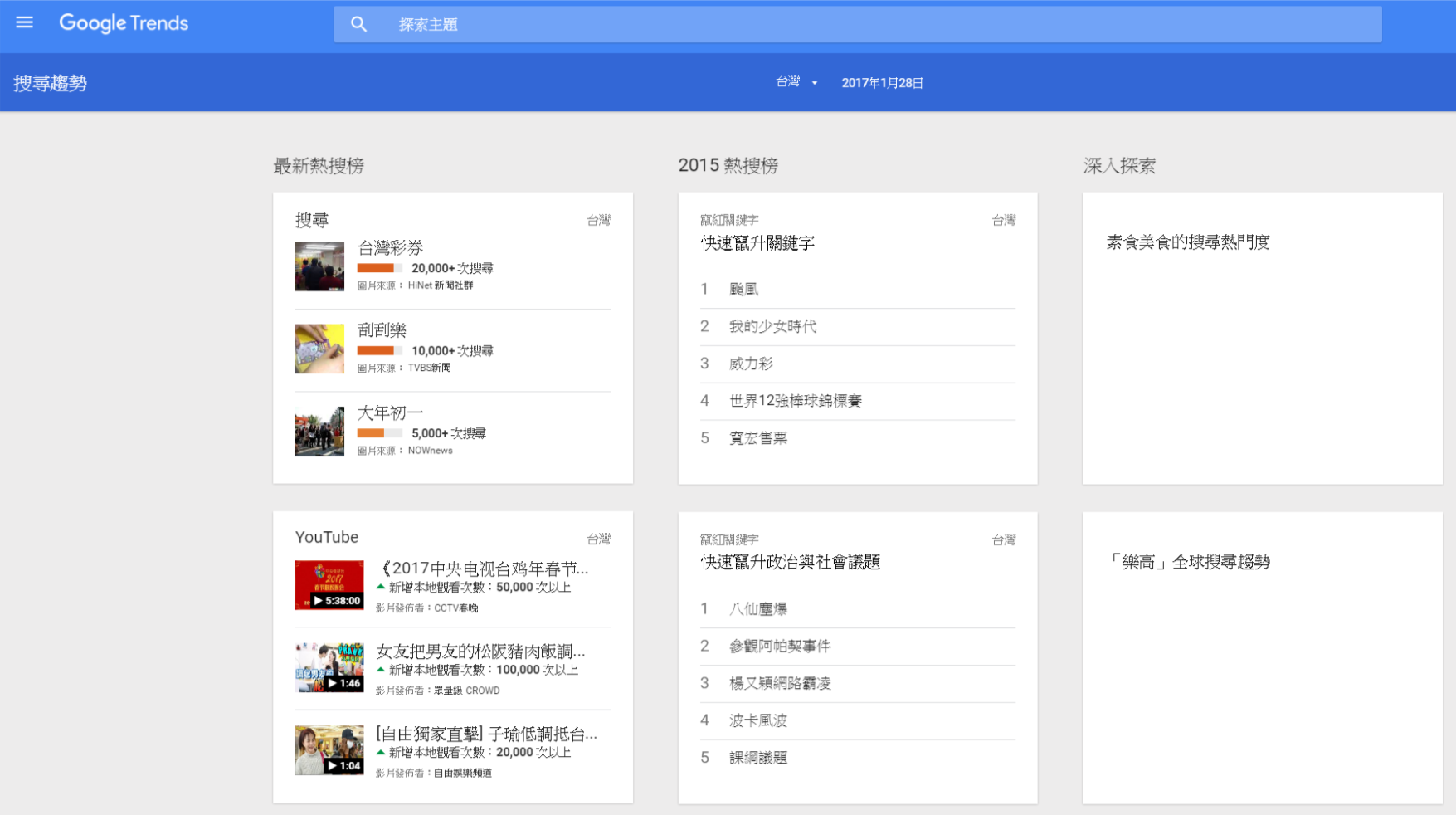Open the 台灣彩券 trending thumbnail

319,266
